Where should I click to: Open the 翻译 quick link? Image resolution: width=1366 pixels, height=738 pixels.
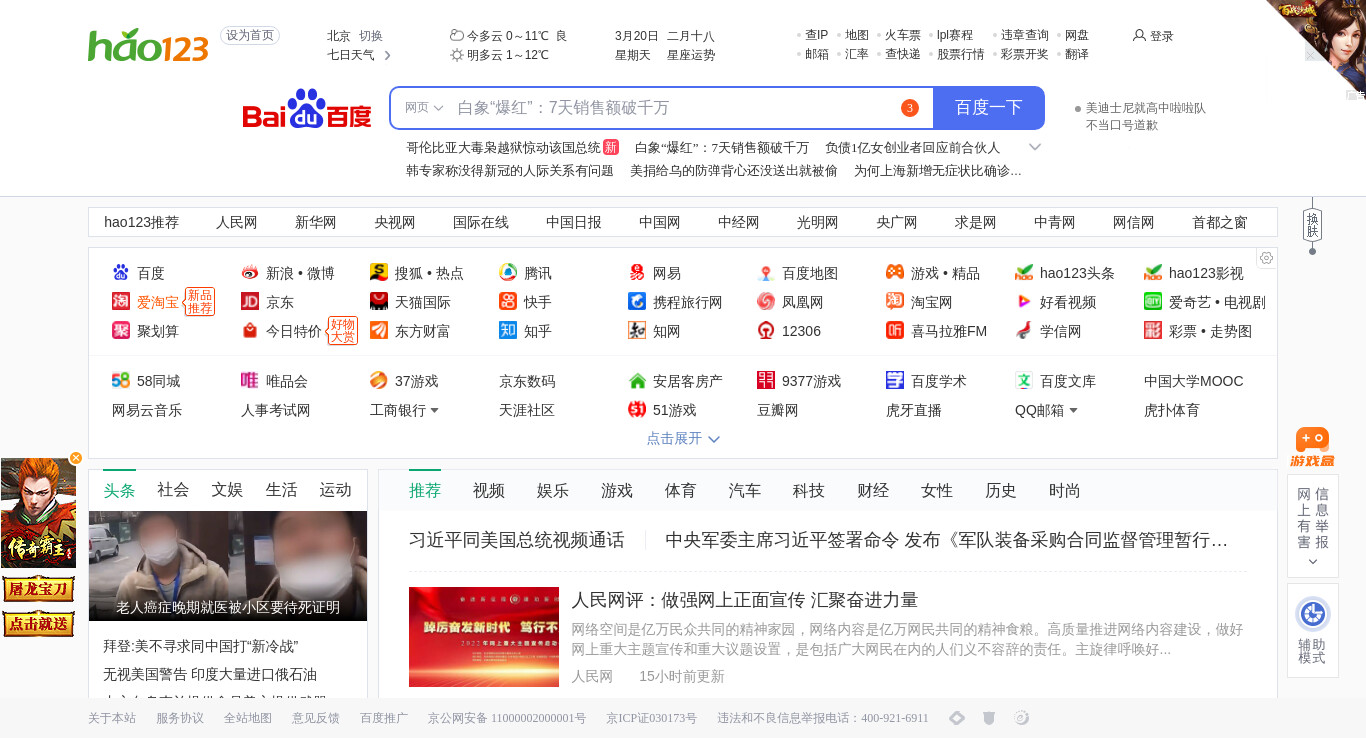1077,54
